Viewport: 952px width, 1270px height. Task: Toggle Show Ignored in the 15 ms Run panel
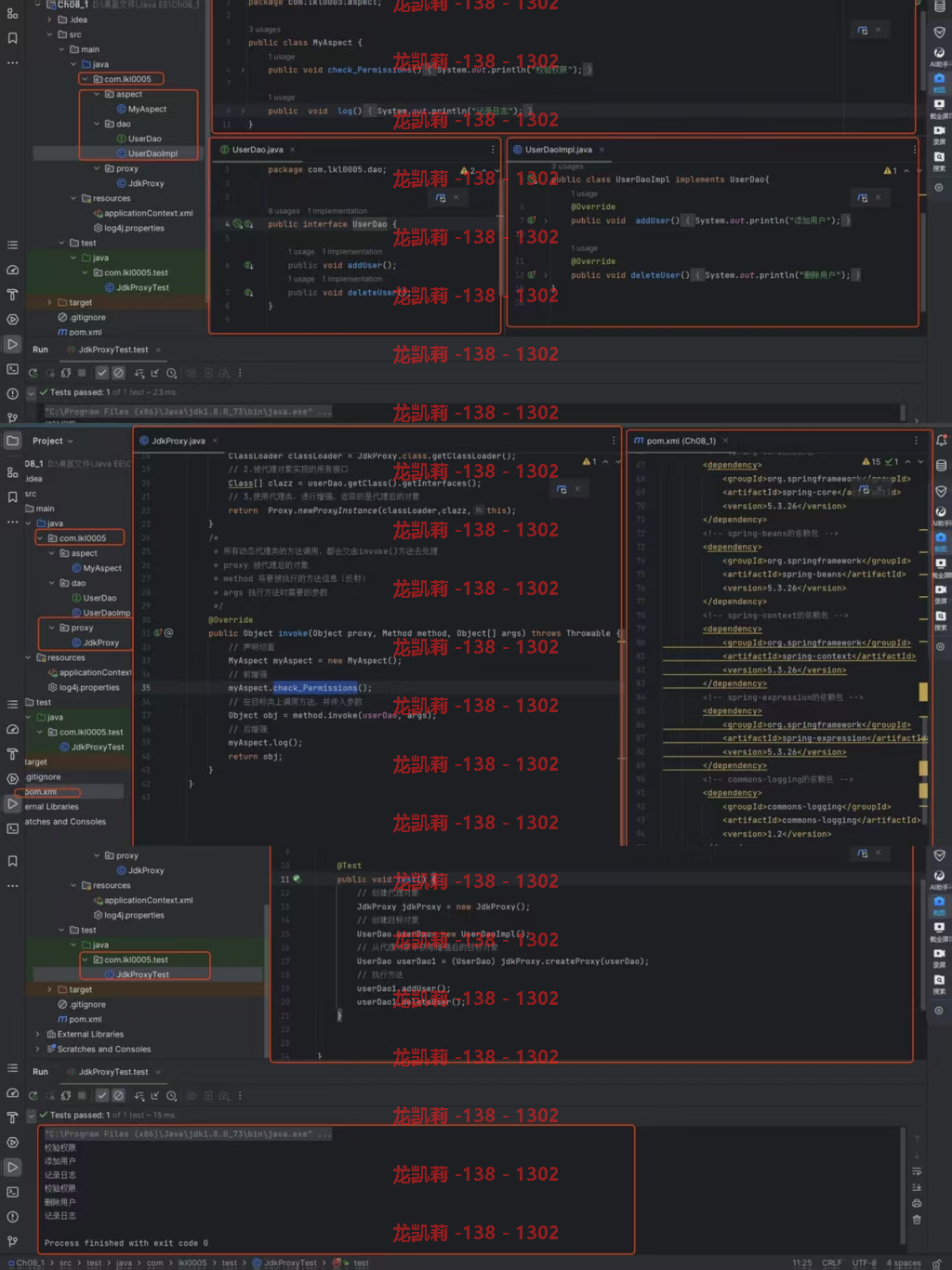118,1096
